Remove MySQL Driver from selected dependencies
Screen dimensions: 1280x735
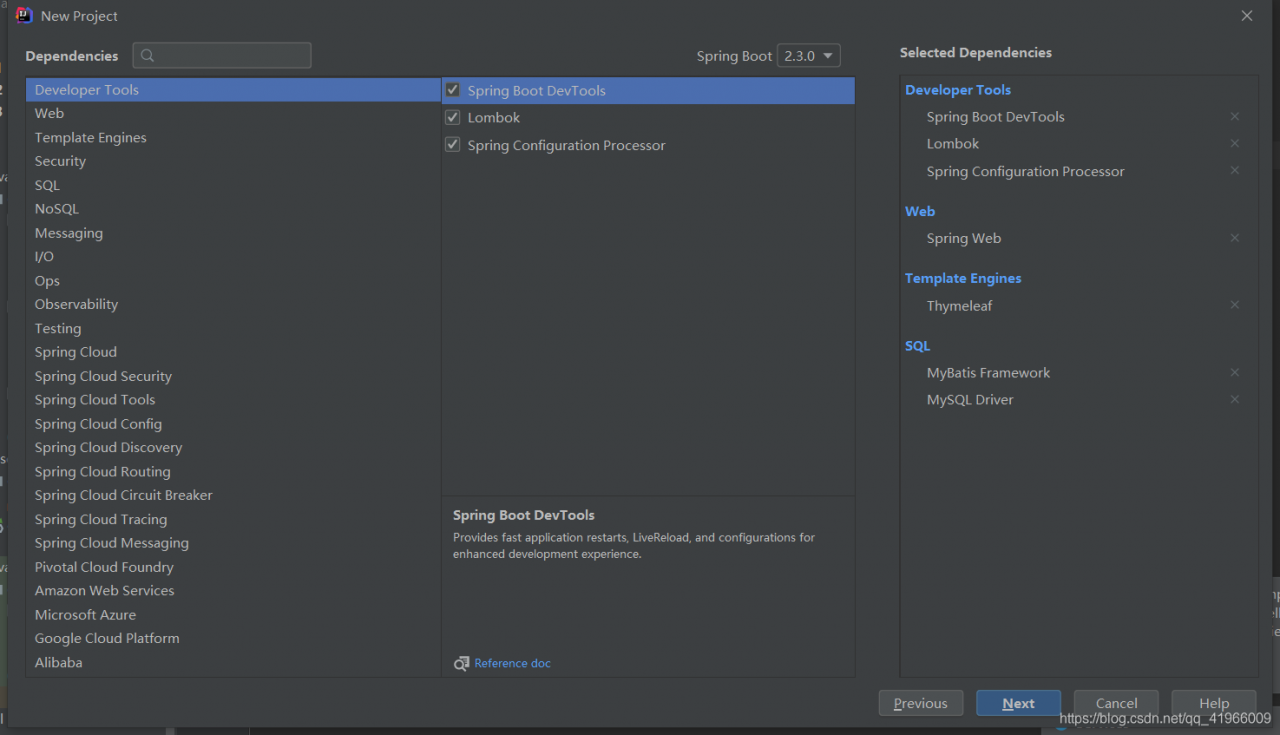1235,400
